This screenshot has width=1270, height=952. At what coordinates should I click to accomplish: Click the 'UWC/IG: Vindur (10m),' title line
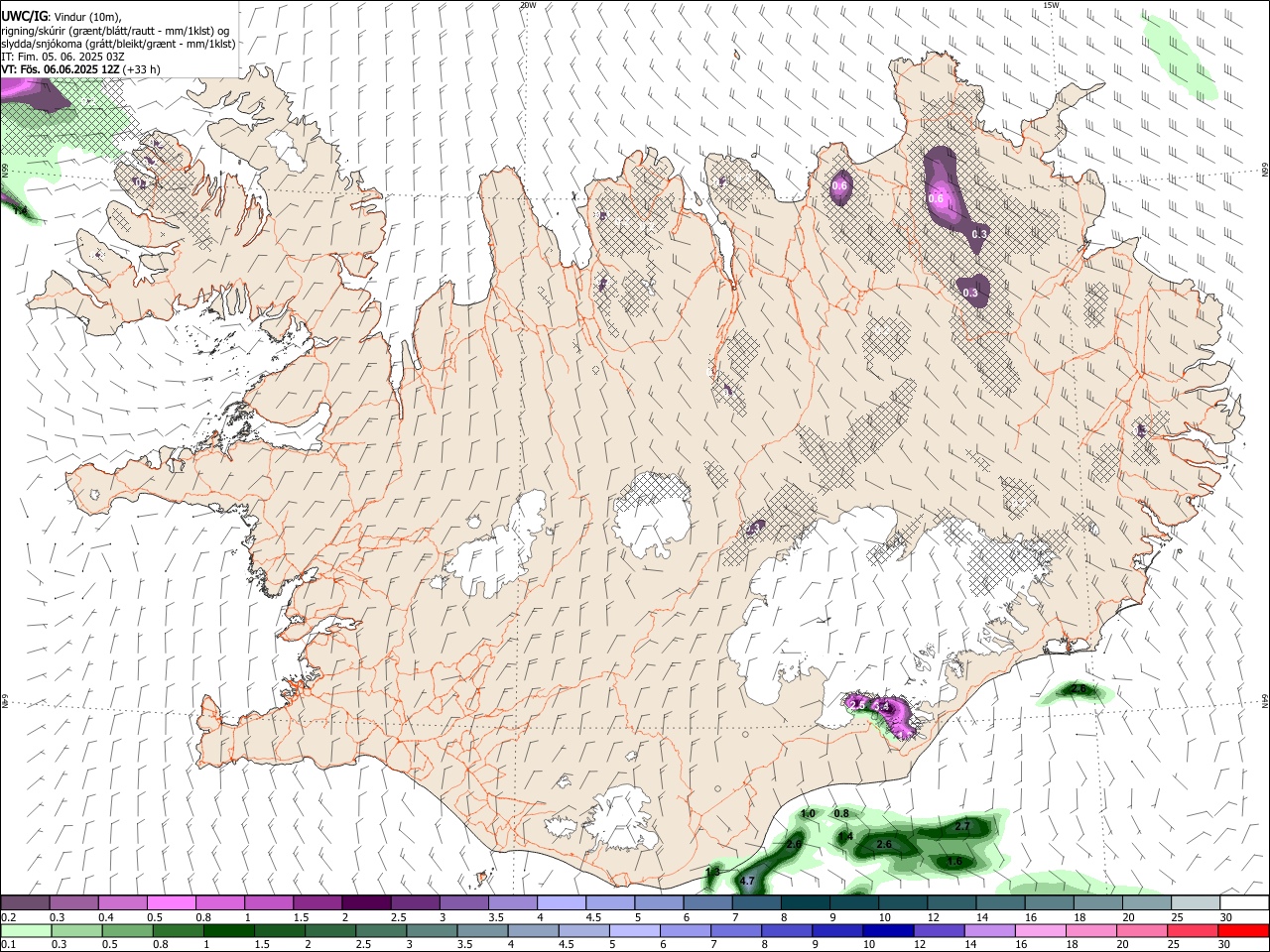point(61,17)
